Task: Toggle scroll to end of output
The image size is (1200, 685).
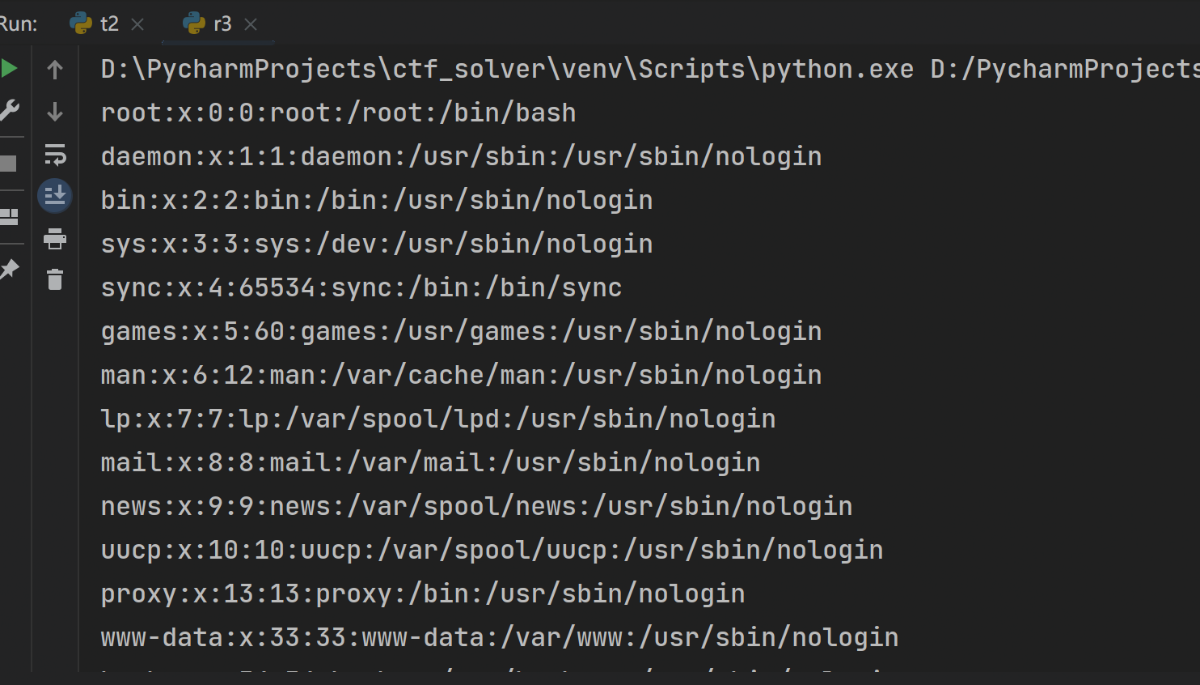Action: (55, 196)
